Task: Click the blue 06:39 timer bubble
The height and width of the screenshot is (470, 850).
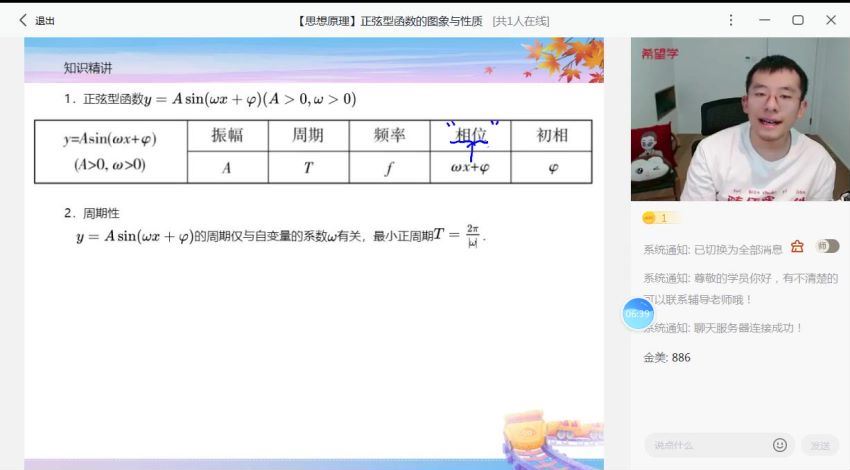Action: tap(638, 314)
